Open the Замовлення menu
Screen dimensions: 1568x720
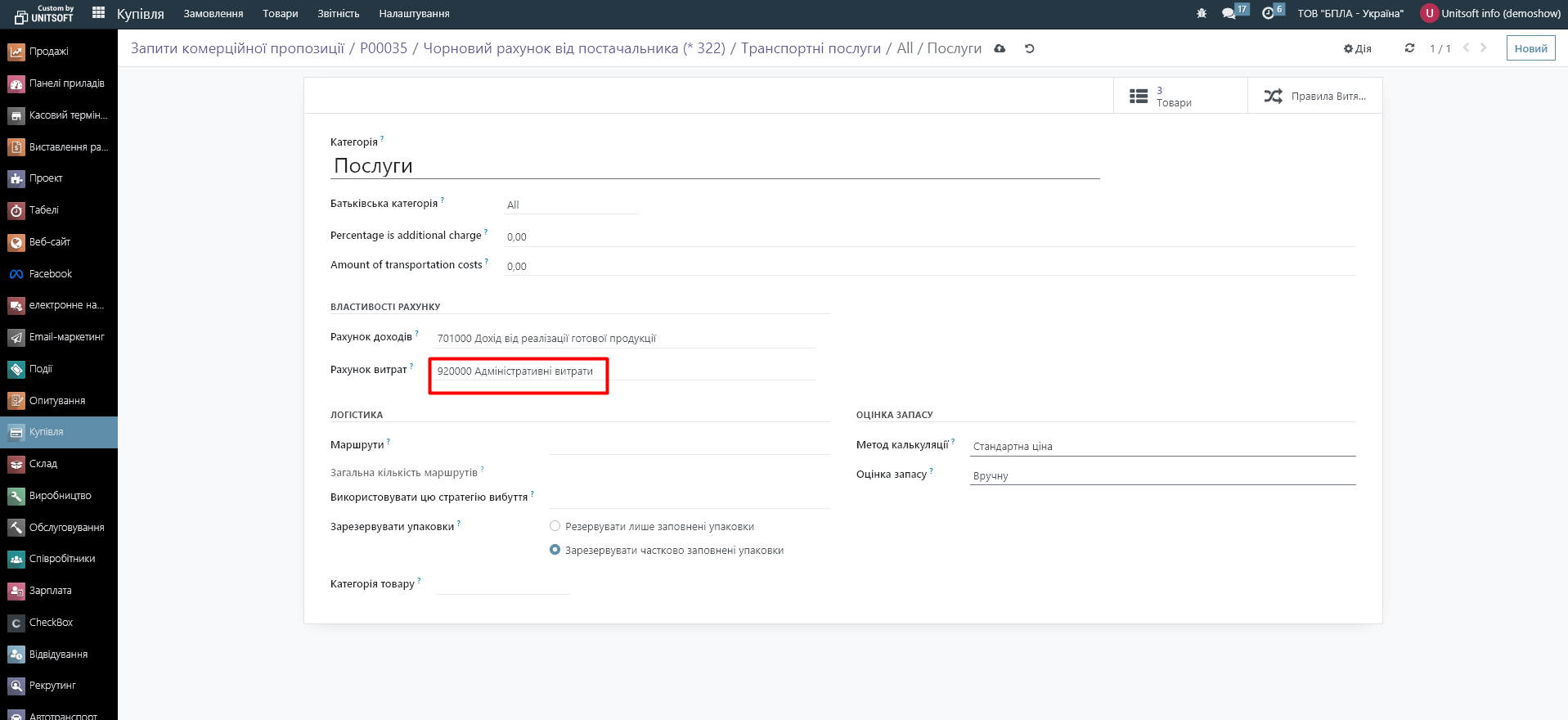click(x=213, y=14)
